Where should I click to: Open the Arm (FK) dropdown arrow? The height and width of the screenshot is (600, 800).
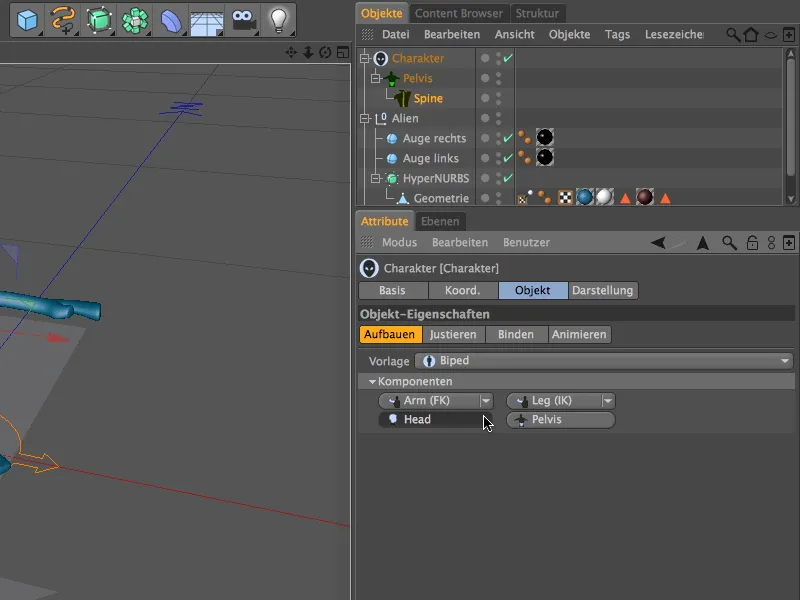coord(486,401)
